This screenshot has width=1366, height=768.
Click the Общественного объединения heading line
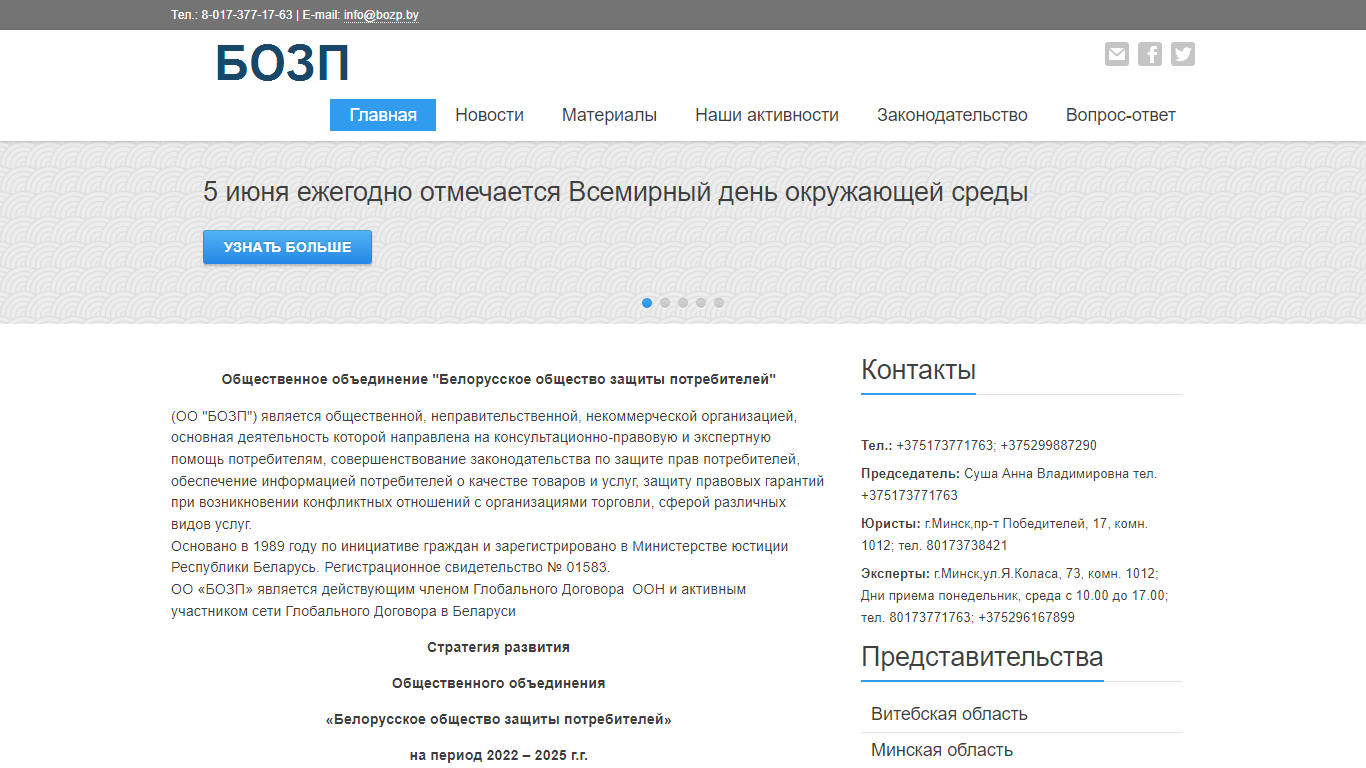(498, 683)
